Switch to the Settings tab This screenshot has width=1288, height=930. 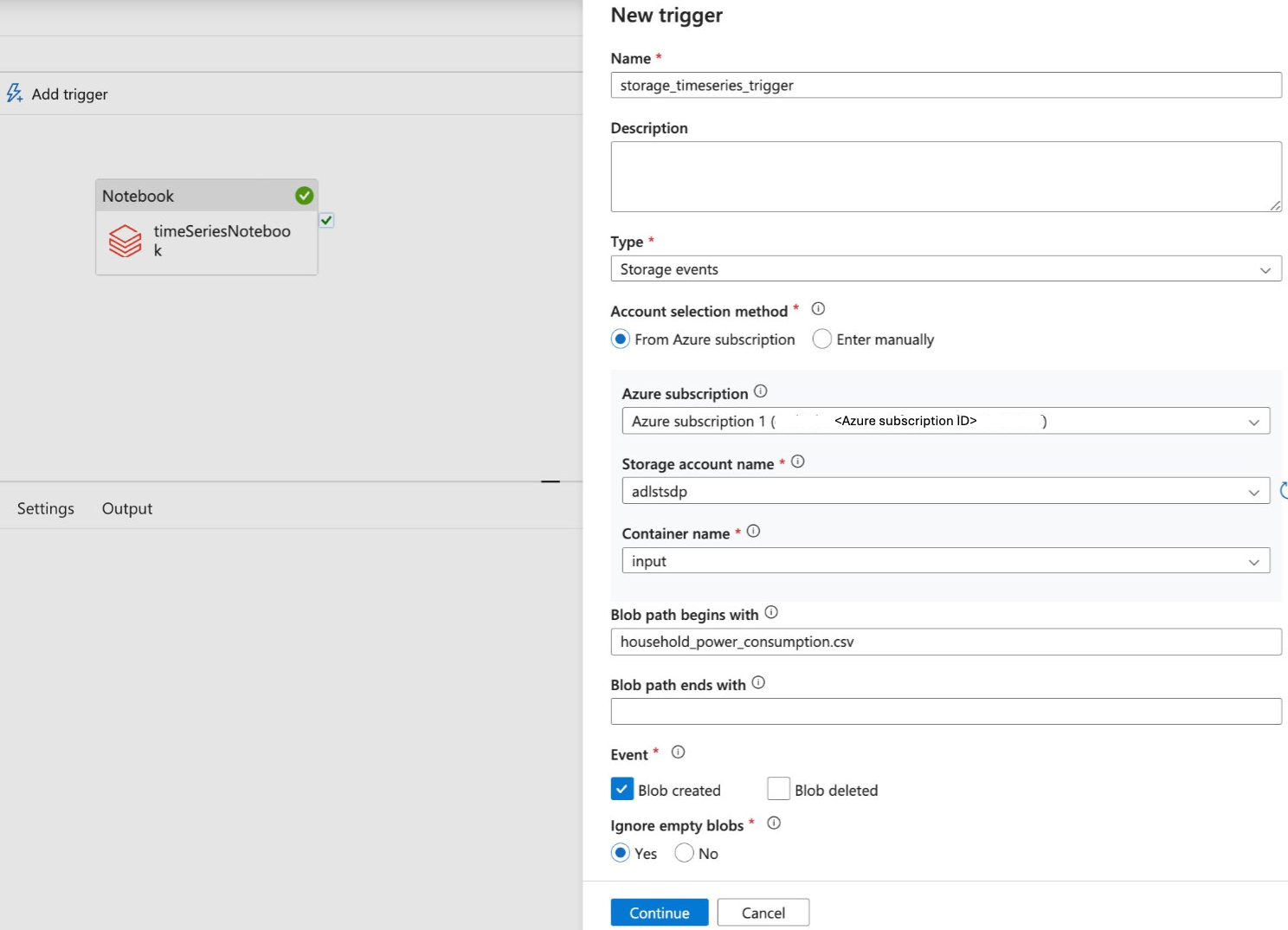[46, 508]
